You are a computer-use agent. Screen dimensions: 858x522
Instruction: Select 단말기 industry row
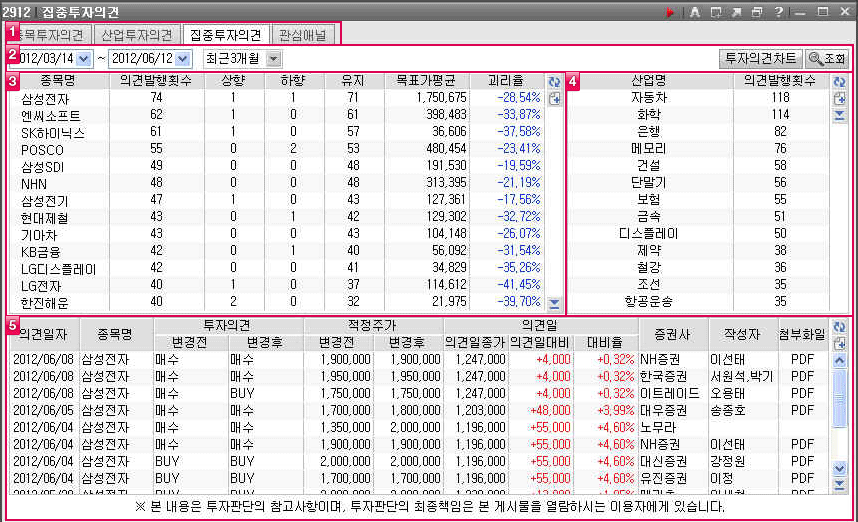pos(698,183)
